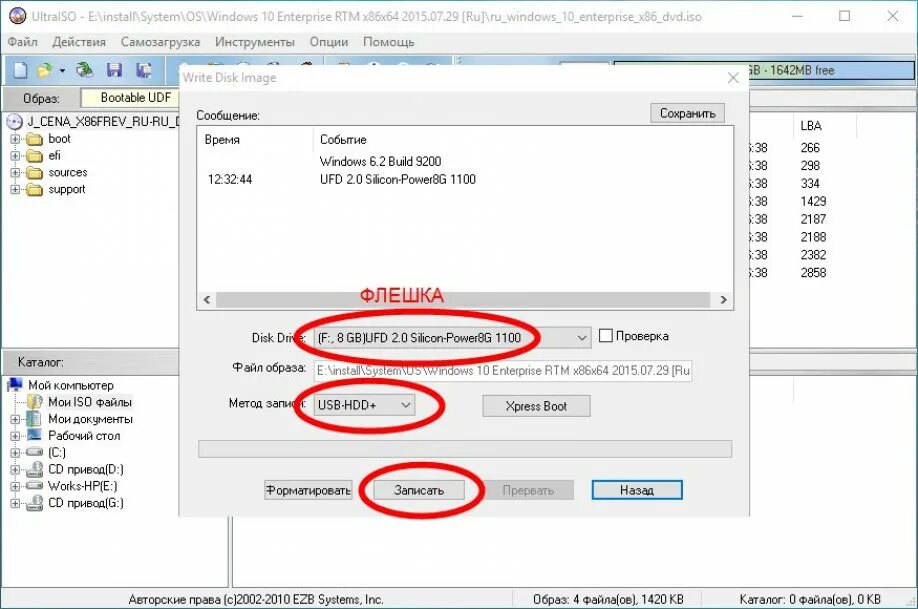Click the Форматировать button
Image resolution: width=918 pixels, height=609 pixels.
(308, 490)
